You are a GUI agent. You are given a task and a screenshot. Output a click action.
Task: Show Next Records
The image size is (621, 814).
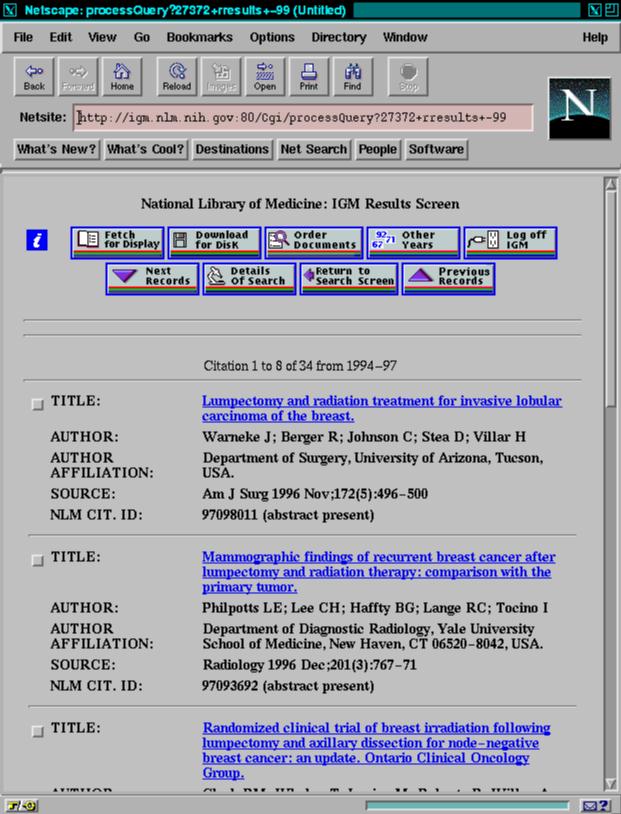152,279
